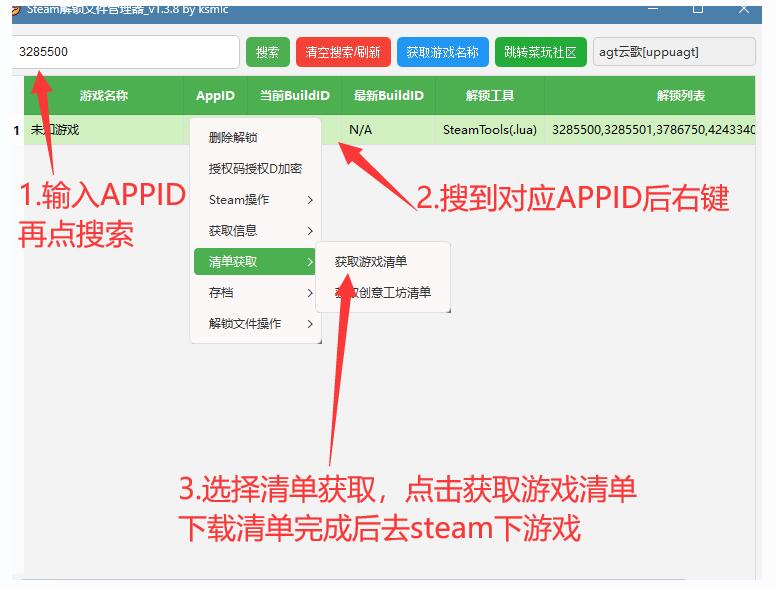Click the green 跳转菜玩社区 button
Image resolution: width=776 pixels, height=590 pixels.
pyautogui.click(x=540, y=52)
